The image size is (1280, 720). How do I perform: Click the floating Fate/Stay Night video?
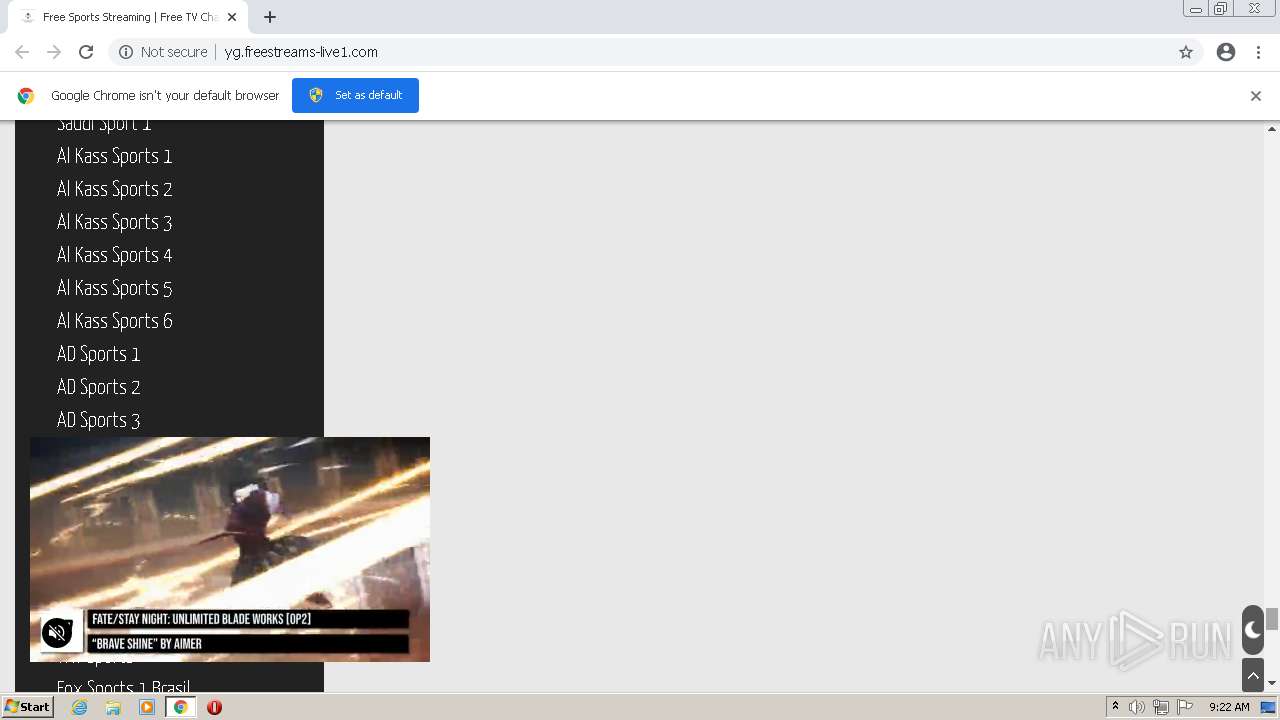pos(230,549)
